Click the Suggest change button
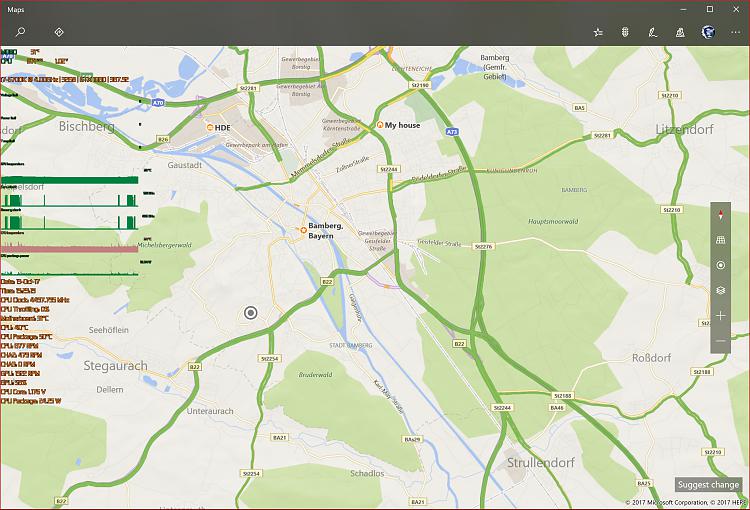Image resolution: width=750 pixels, height=510 pixels. click(708, 485)
